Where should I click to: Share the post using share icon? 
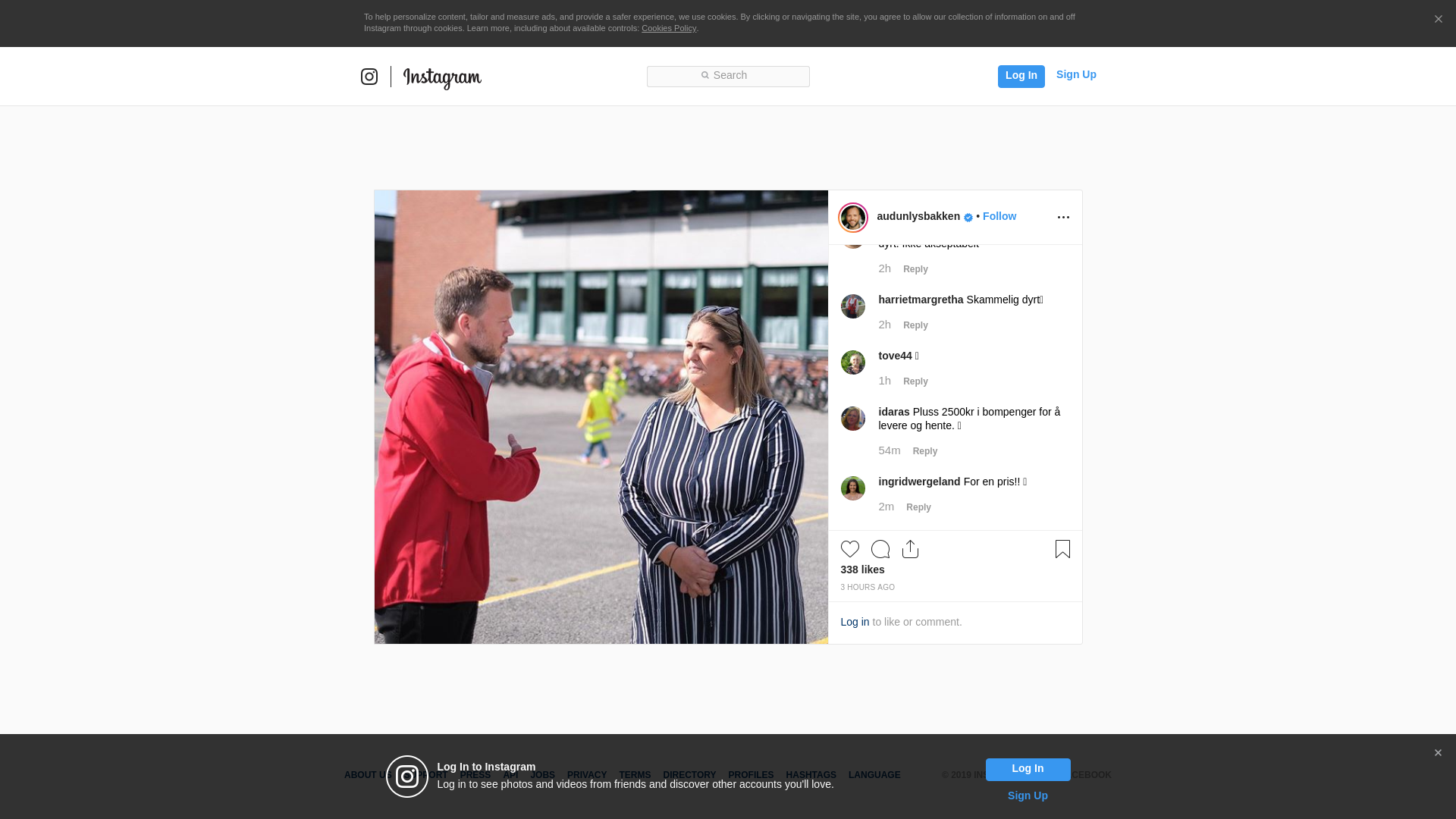pyautogui.click(x=911, y=549)
